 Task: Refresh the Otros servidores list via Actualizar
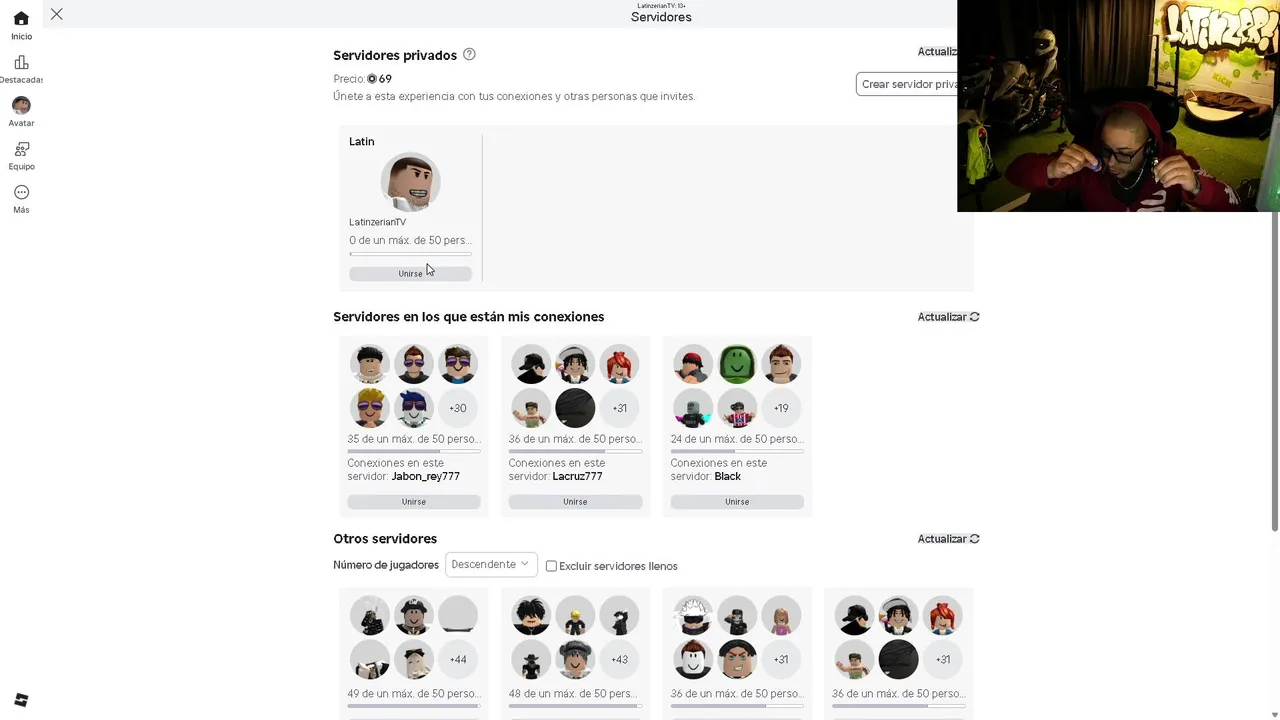948,539
